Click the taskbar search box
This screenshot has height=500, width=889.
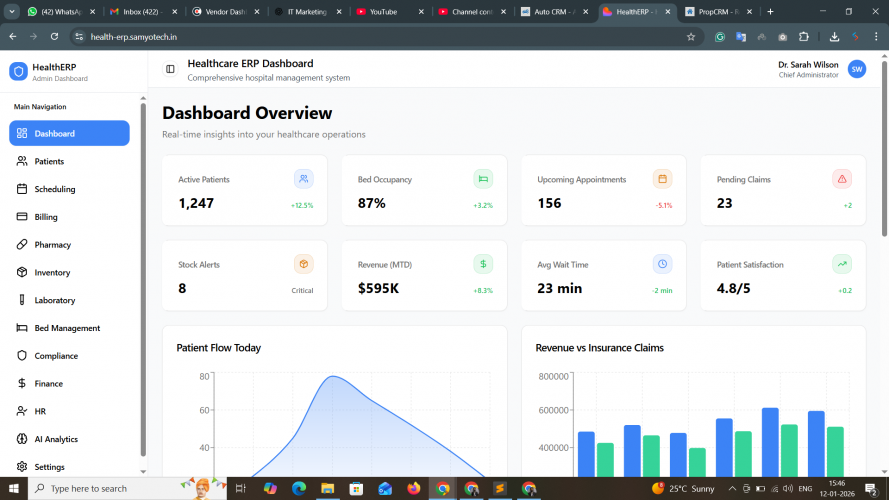(127, 488)
